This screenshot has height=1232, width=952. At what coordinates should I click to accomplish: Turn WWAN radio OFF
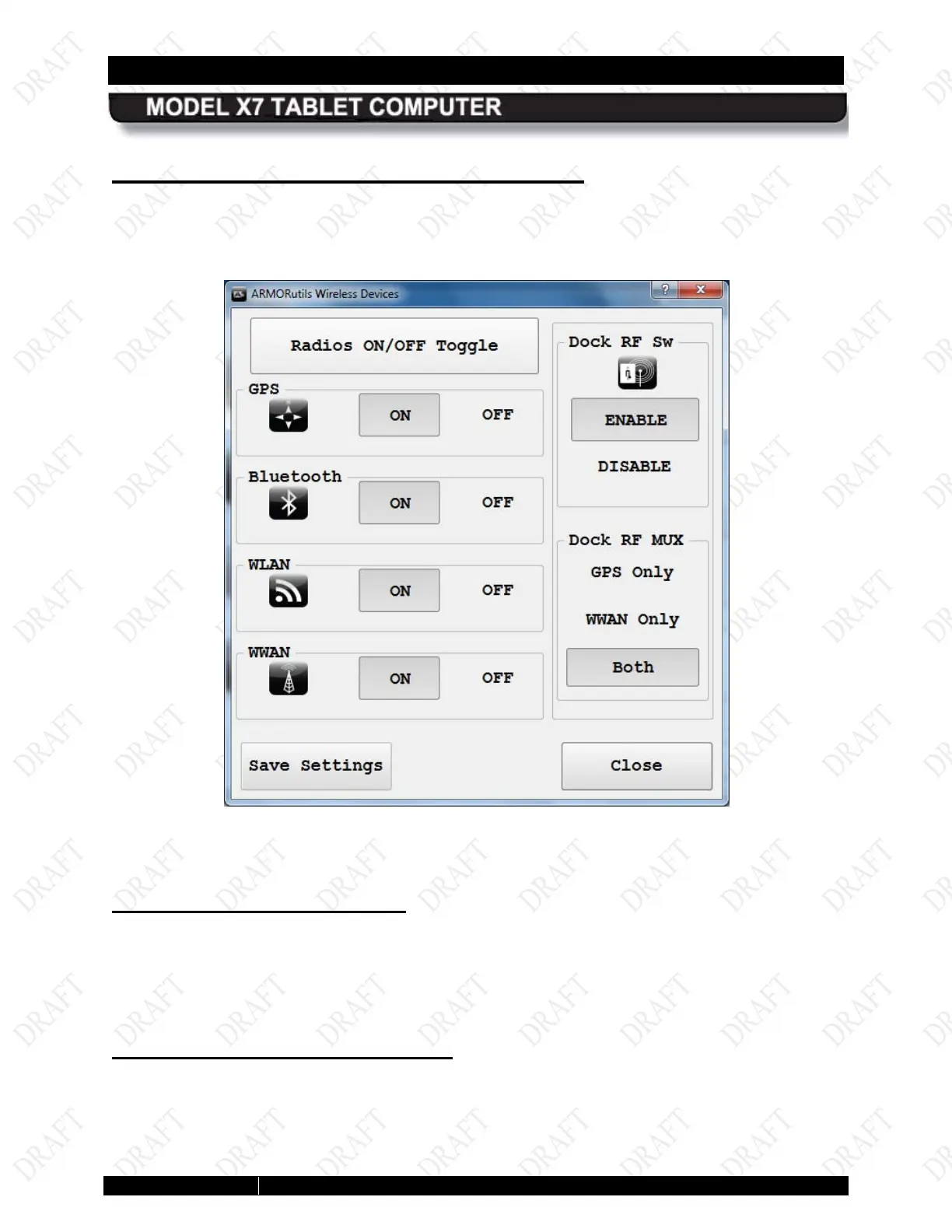pos(497,678)
